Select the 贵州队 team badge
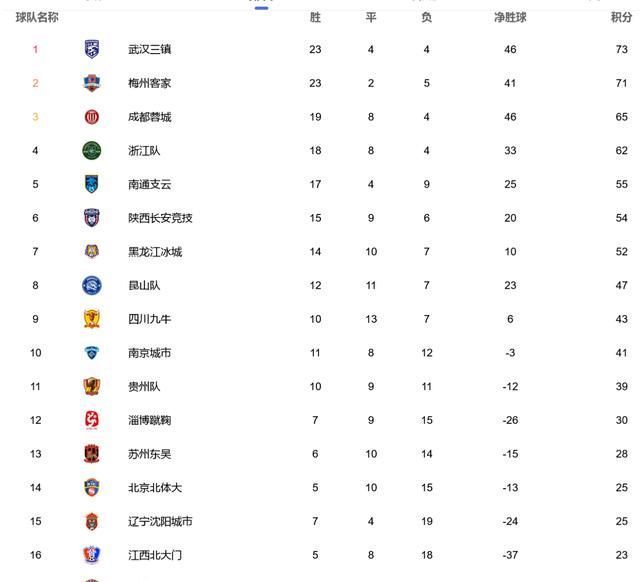The height and width of the screenshot is (582, 640). click(x=92, y=386)
